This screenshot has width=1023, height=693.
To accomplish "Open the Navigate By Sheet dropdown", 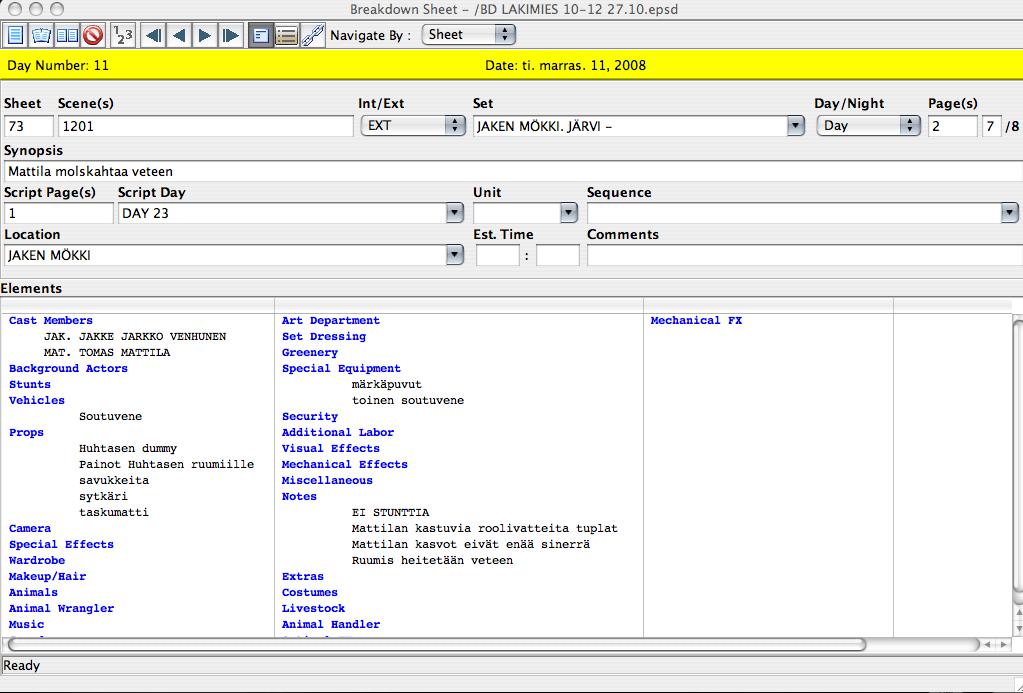I will point(468,35).
